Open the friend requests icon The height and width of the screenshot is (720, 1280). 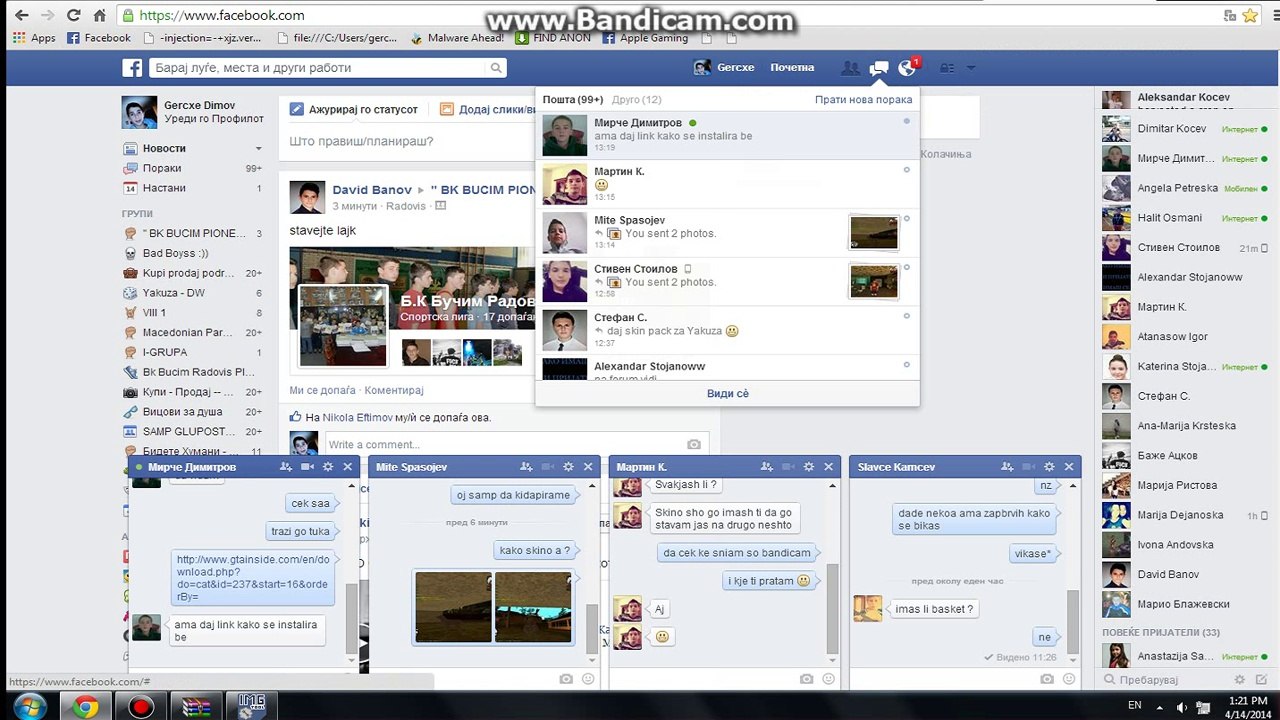point(850,68)
